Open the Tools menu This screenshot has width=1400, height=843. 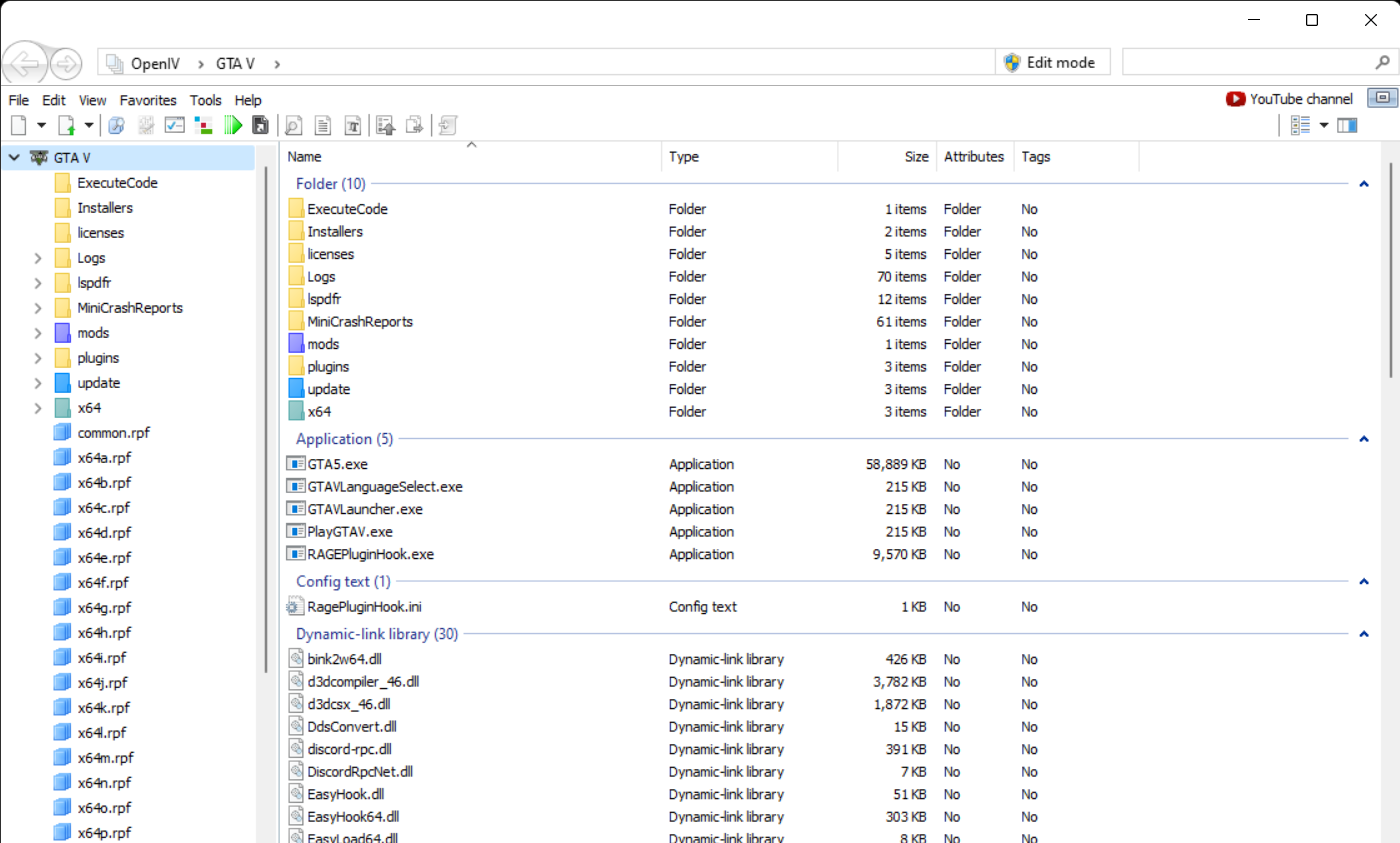coord(206,100)
